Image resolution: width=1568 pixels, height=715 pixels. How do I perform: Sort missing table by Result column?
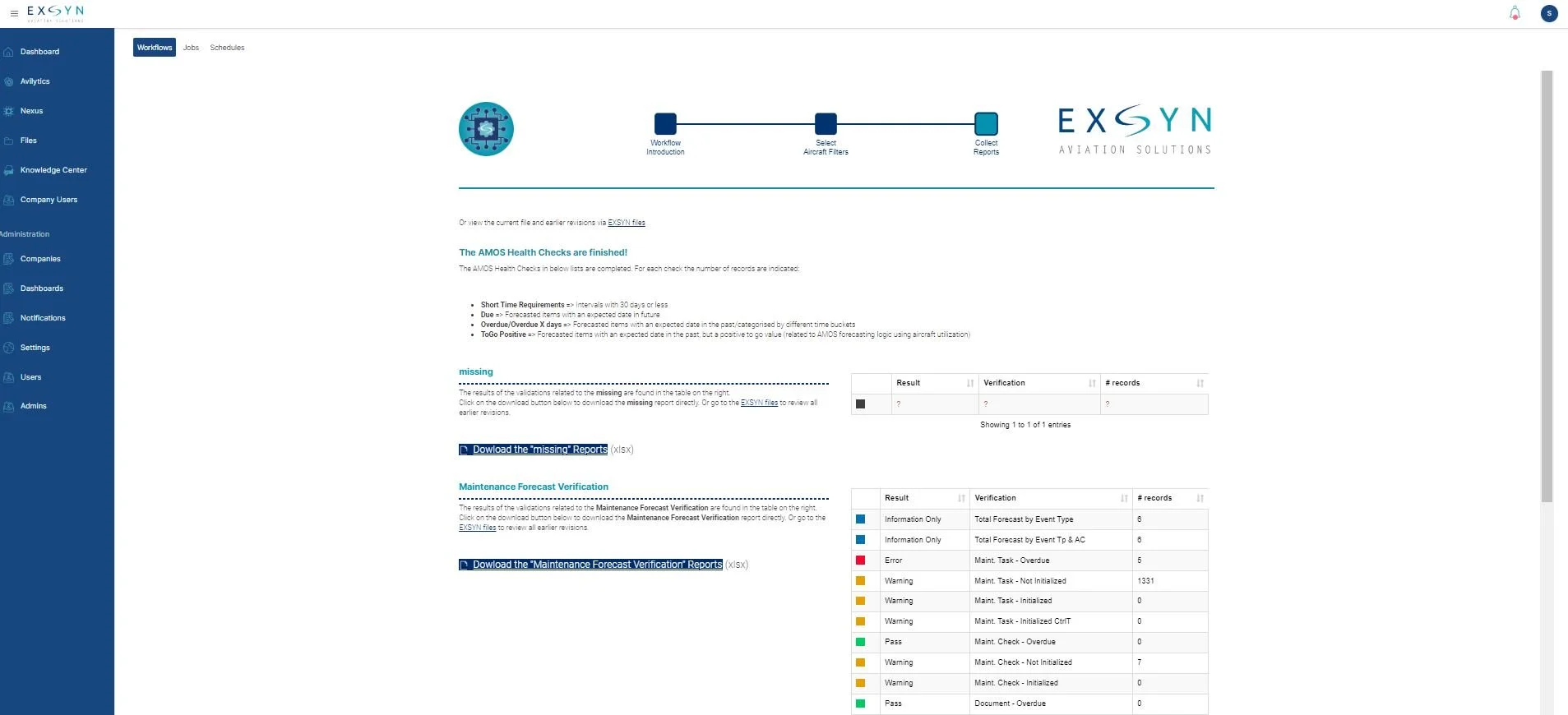coord(935,383)
